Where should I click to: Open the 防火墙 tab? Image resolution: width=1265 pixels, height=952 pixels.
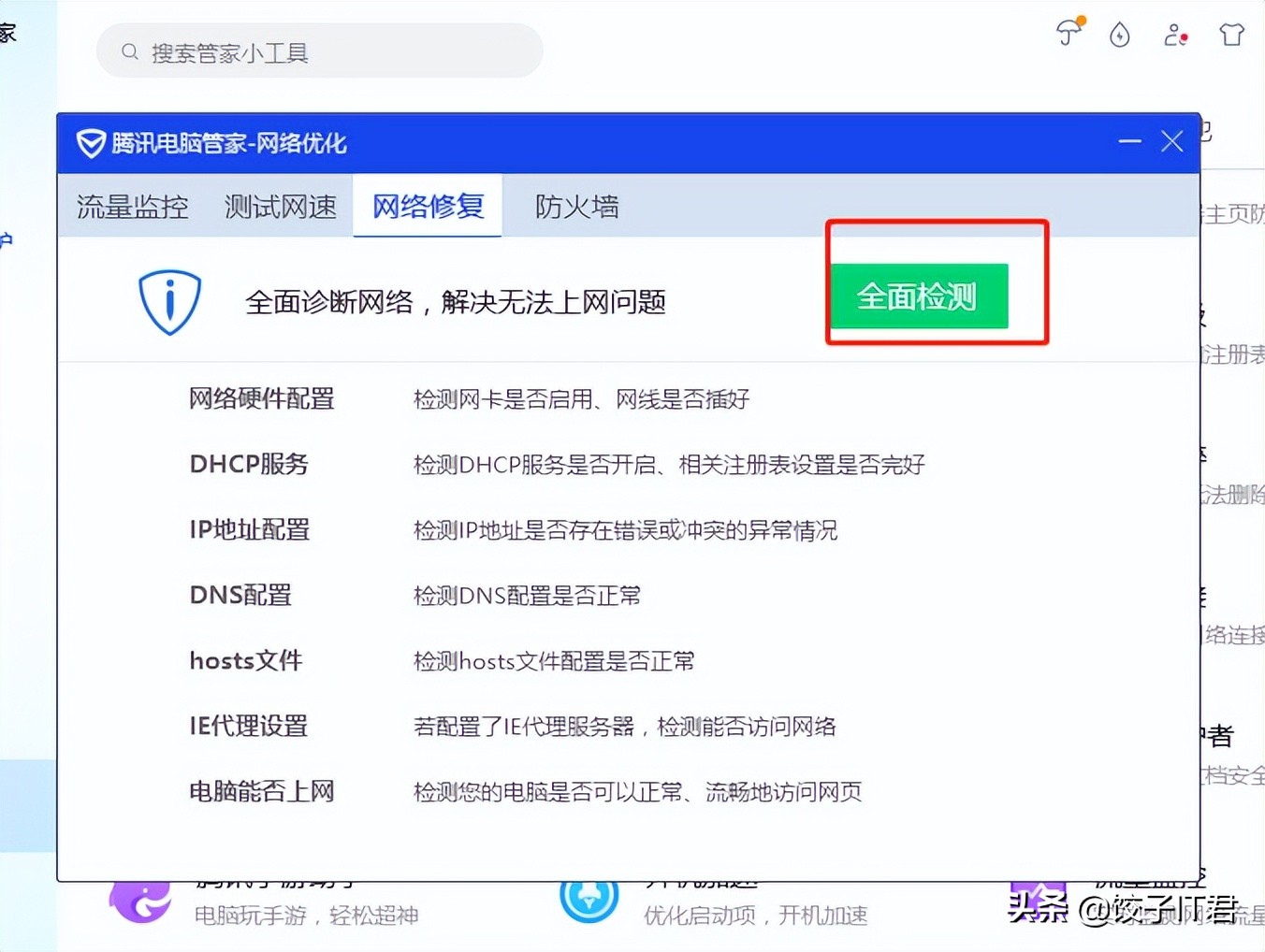[576, 207]
